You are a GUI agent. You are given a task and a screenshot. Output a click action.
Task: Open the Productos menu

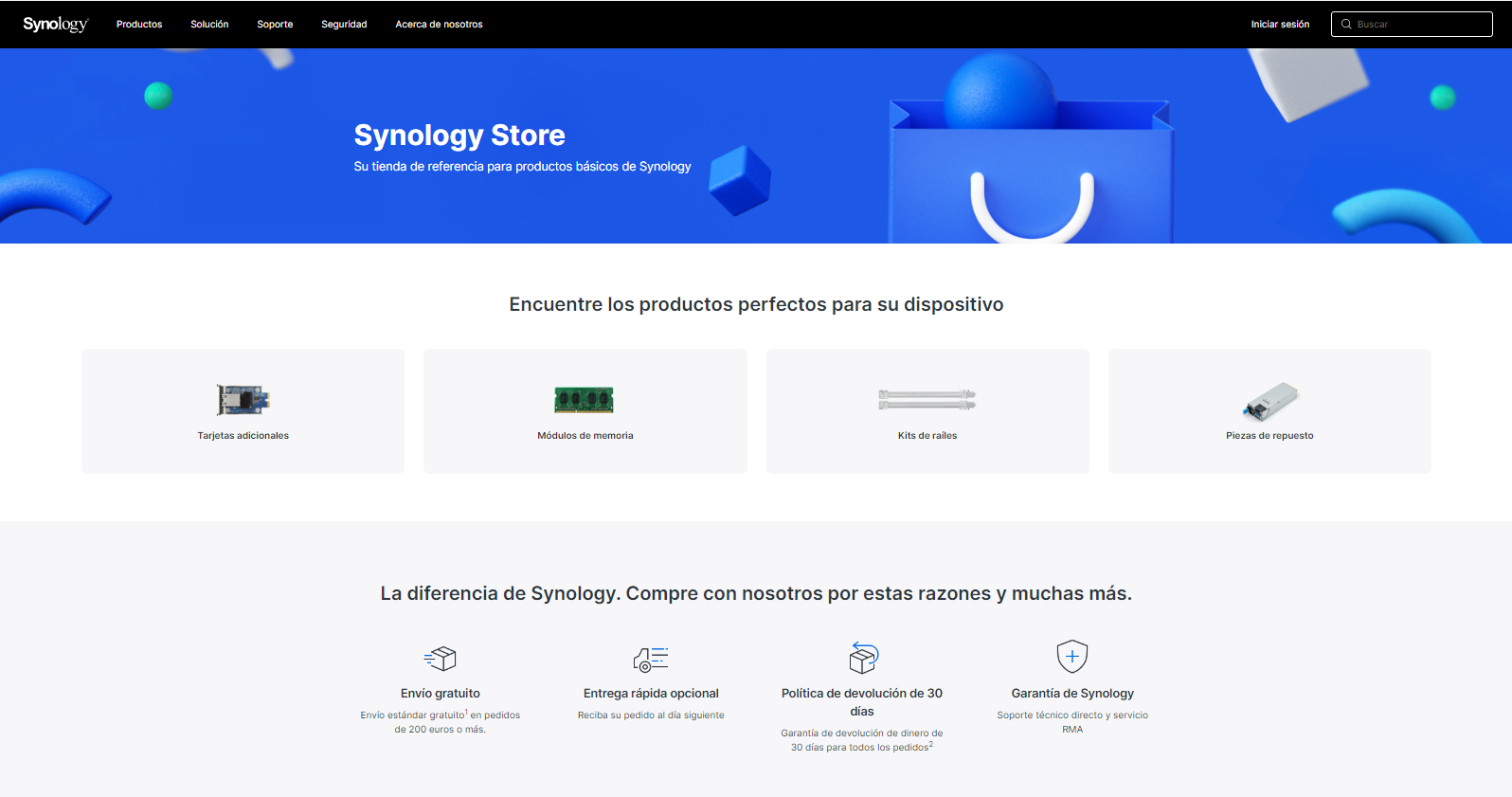pyautogui.click(x=139, y=25)
